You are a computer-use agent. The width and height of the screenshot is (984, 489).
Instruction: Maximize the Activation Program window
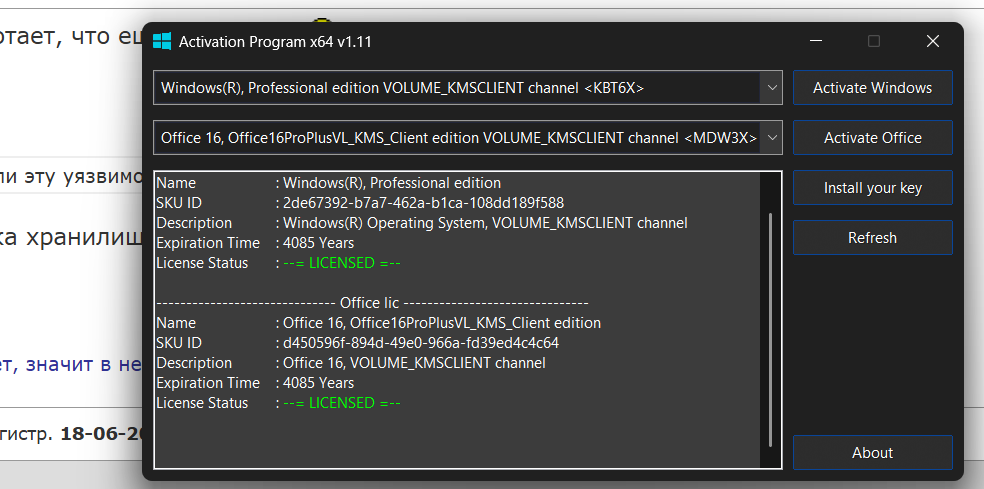pyautogui.click(x=874, y=41)
